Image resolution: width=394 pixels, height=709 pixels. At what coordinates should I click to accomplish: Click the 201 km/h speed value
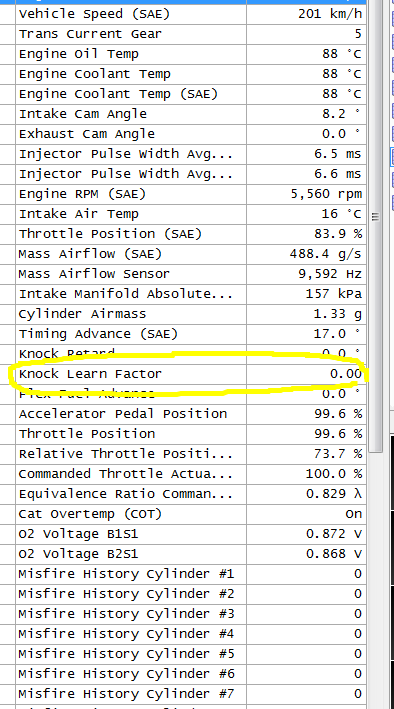[330, 14]
